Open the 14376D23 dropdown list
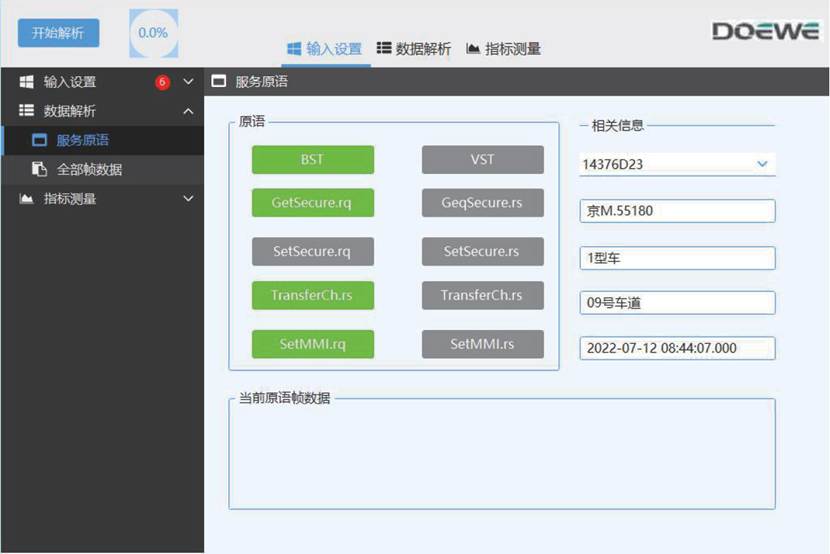830x554 pixels. [762, 163]
